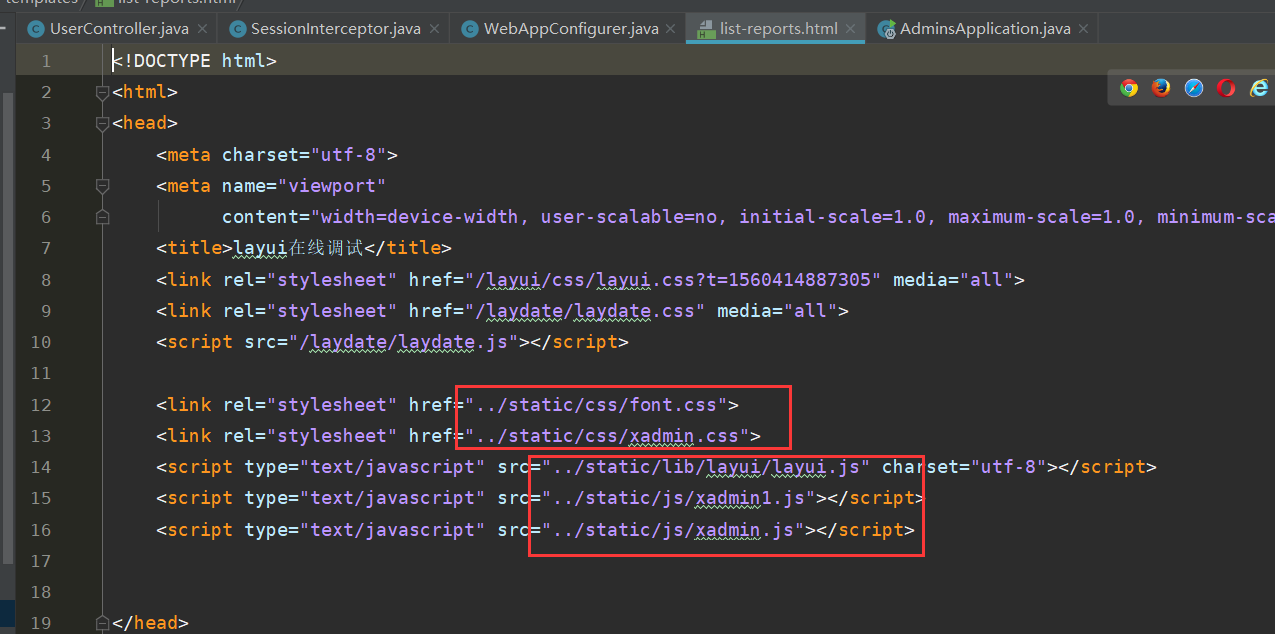Close the UserController.java tab

[202, 29]
